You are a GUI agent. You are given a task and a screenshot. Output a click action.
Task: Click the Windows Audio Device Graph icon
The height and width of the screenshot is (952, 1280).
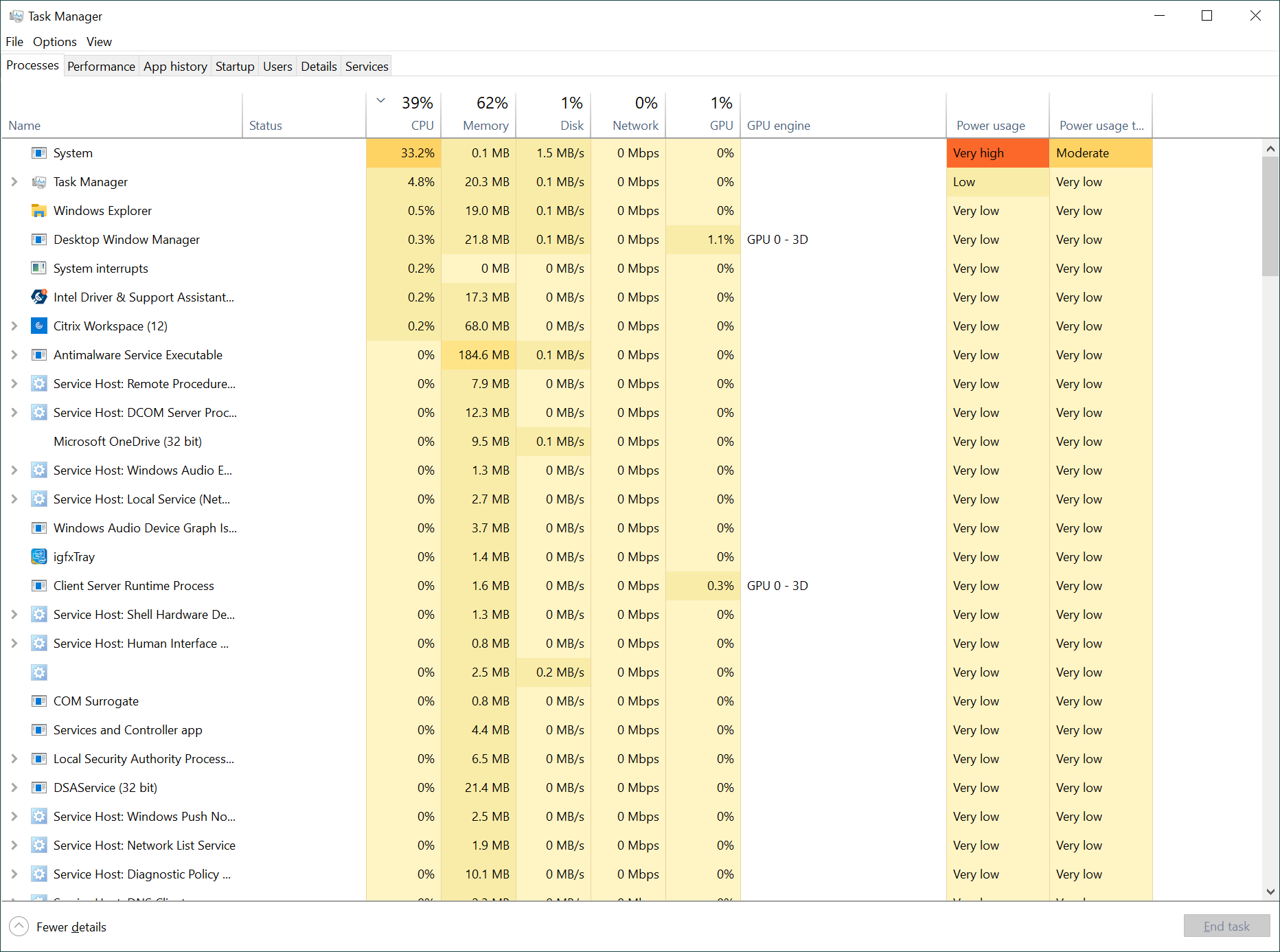click(x=39, y=528)
